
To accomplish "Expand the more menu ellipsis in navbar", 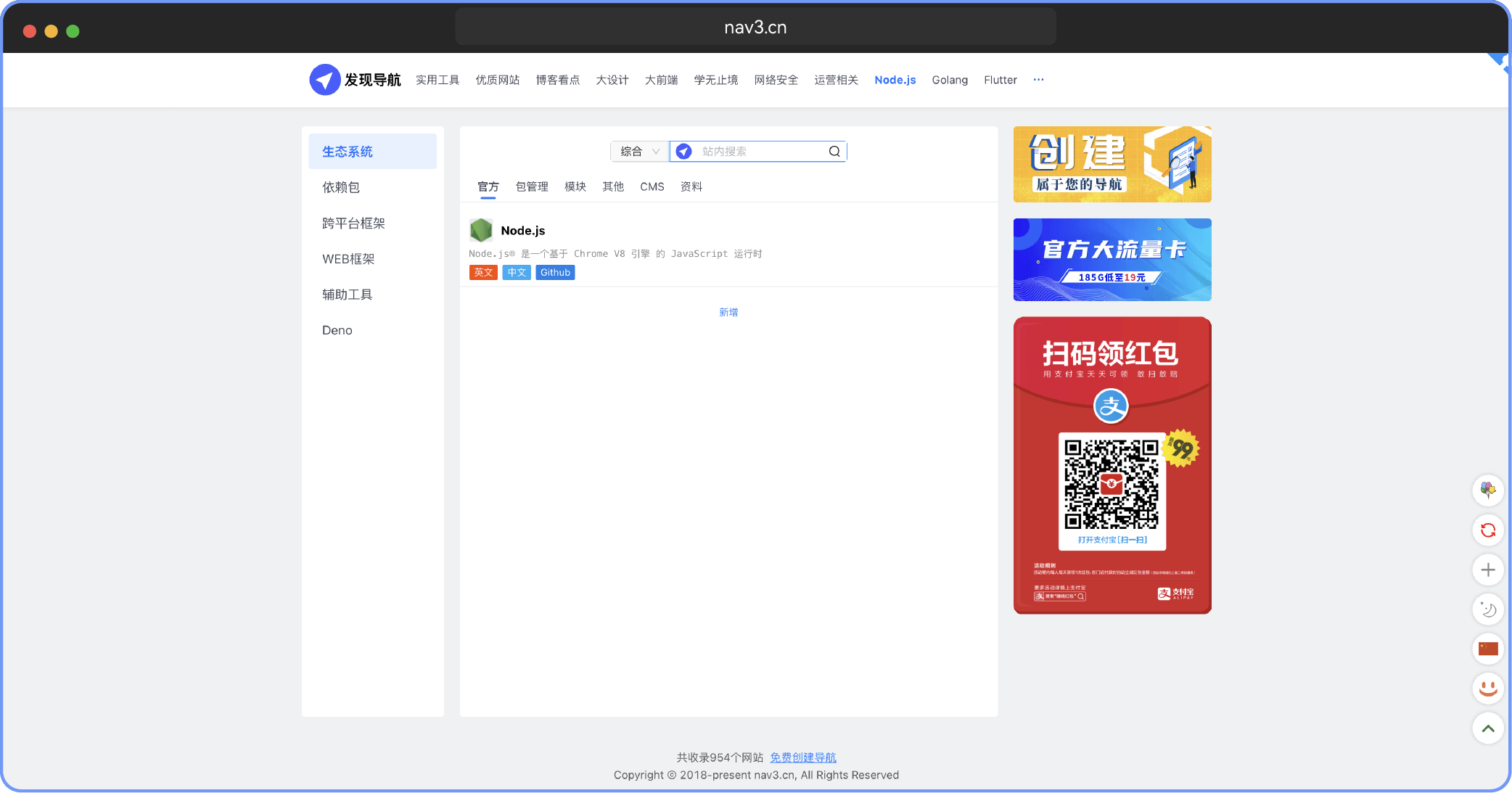I will [1038, 80].
